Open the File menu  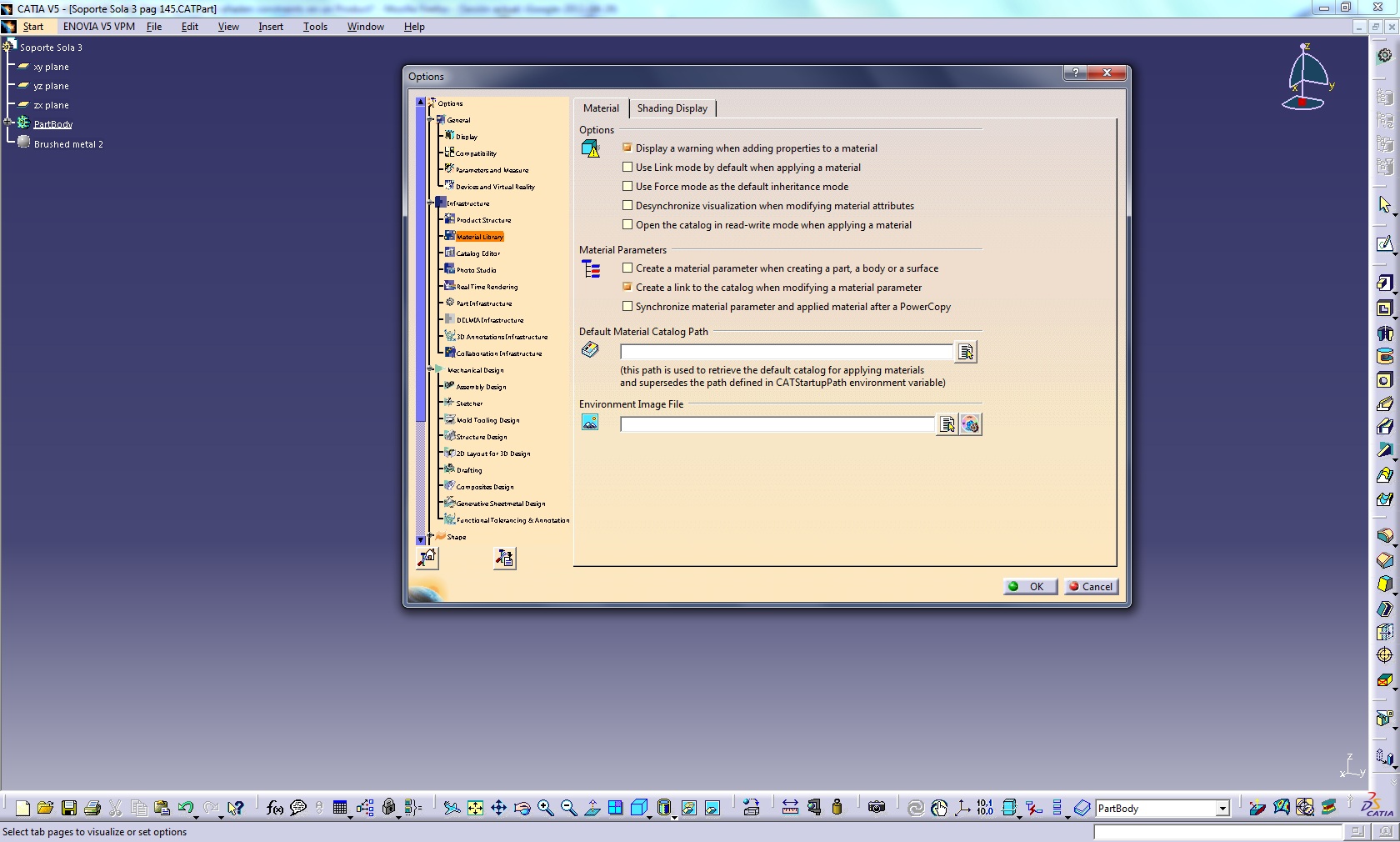point(154,27)
